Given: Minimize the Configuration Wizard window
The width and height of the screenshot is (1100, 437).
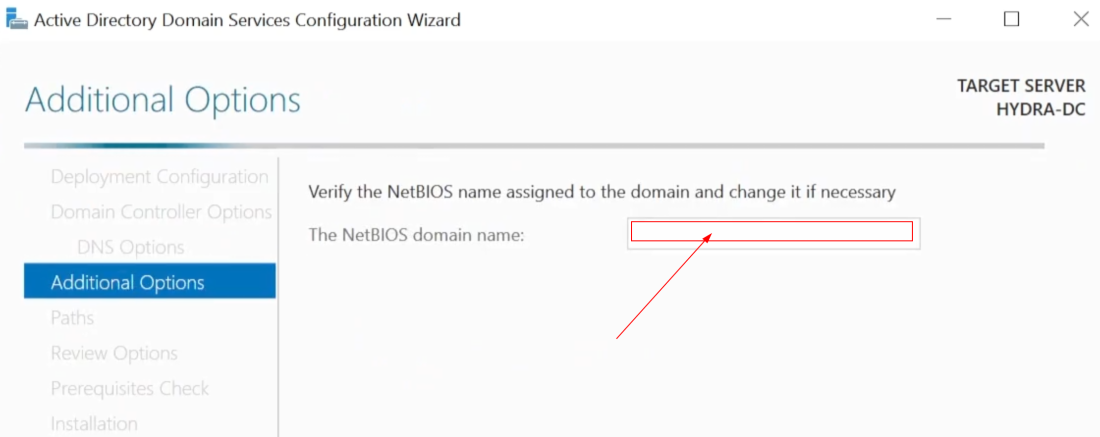Looking at the screenshot, I should (942, 19).
